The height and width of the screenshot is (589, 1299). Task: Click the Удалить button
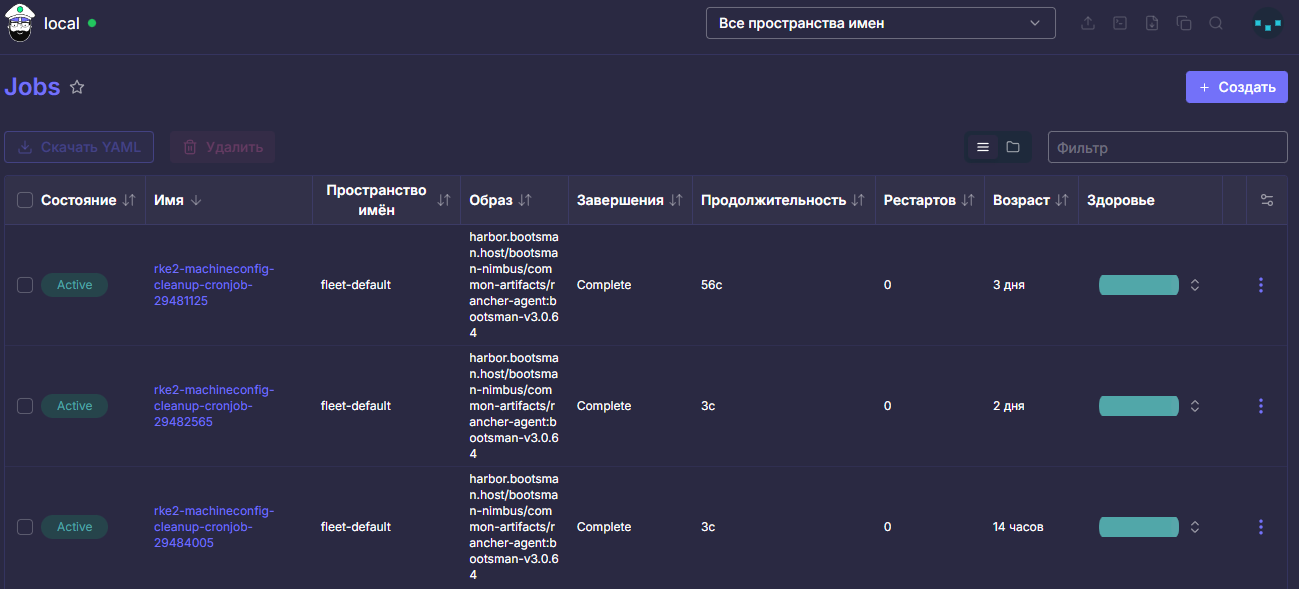tap(222, 147)
